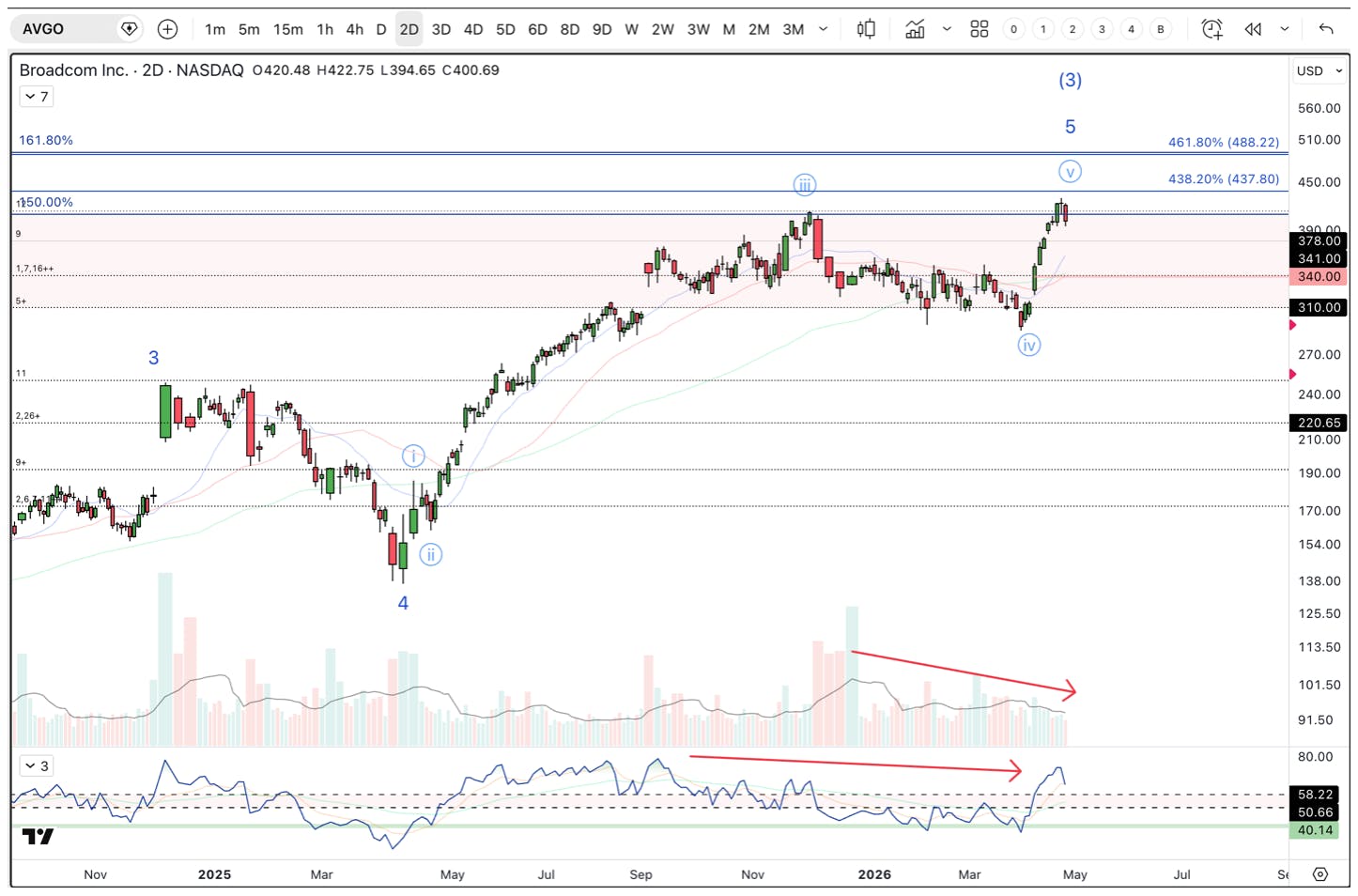Switch to the 1m interval
This screenshot has width=1358, height=896.
tap(215, 29)
